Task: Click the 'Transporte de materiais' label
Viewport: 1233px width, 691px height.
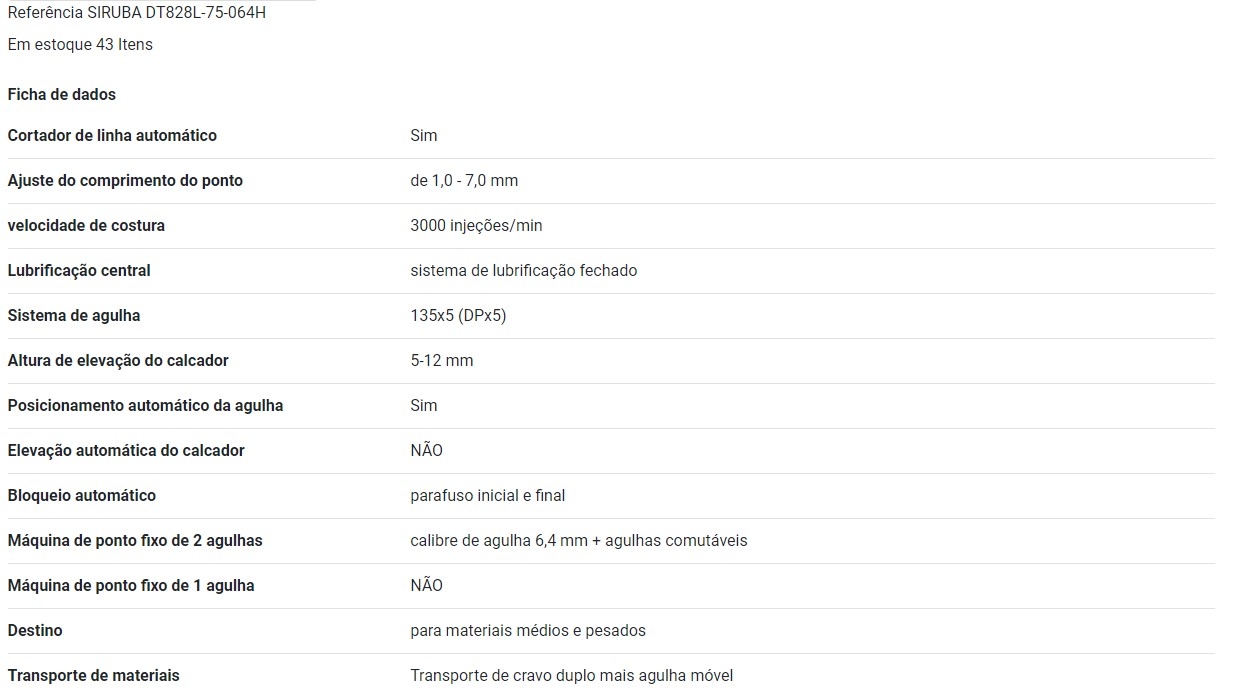Action: click(93, 676)
